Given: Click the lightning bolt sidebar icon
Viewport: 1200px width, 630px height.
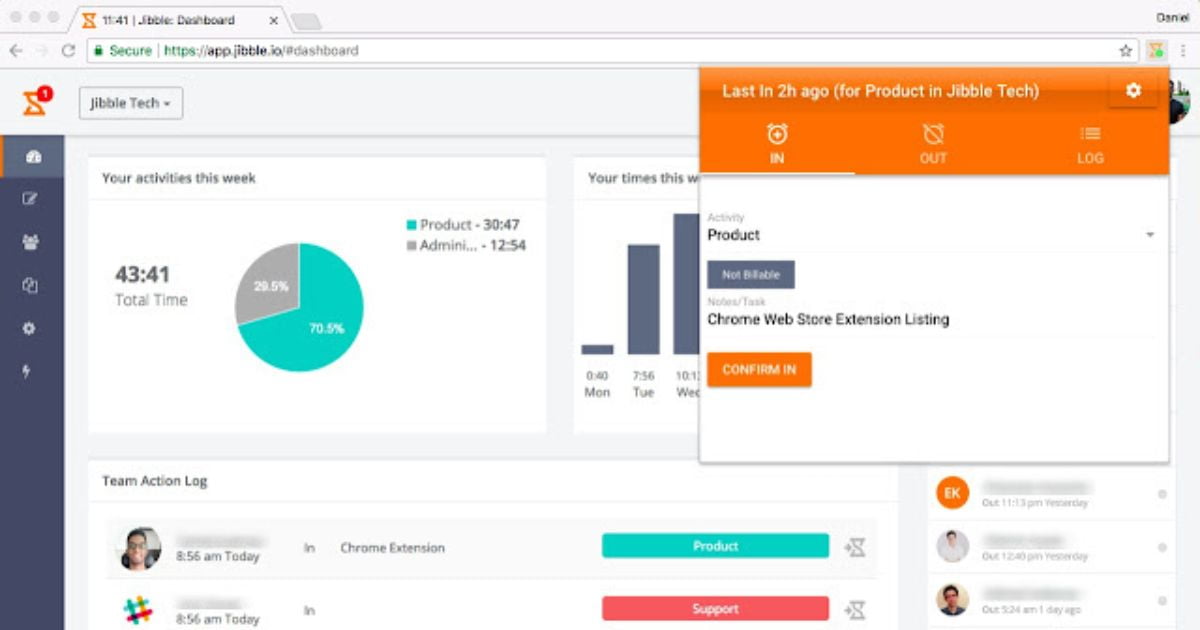Looking at the screenshot, I should [x=27, y=371].
